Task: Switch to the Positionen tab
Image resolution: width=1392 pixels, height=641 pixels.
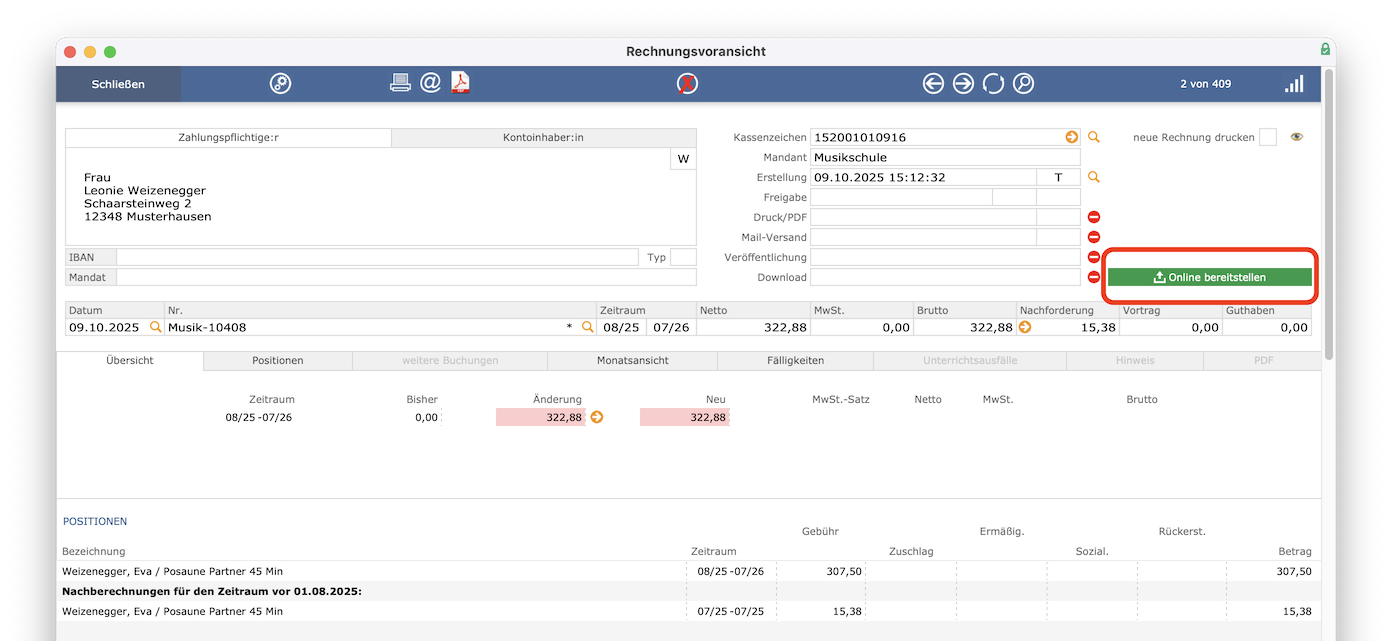Action: (x=277, y=360)
